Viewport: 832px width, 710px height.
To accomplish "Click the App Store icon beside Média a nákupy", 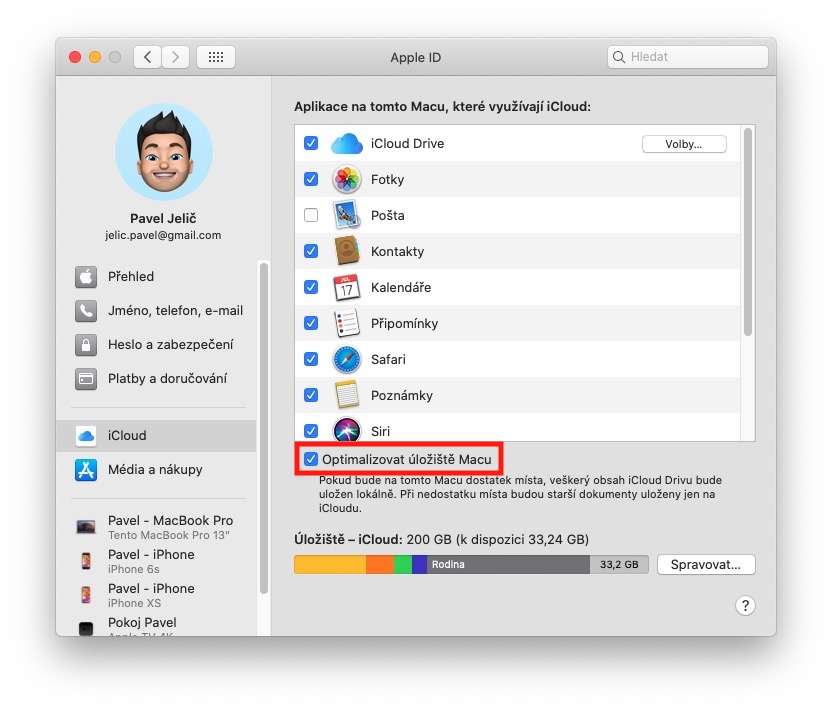I will coord(86,470).
